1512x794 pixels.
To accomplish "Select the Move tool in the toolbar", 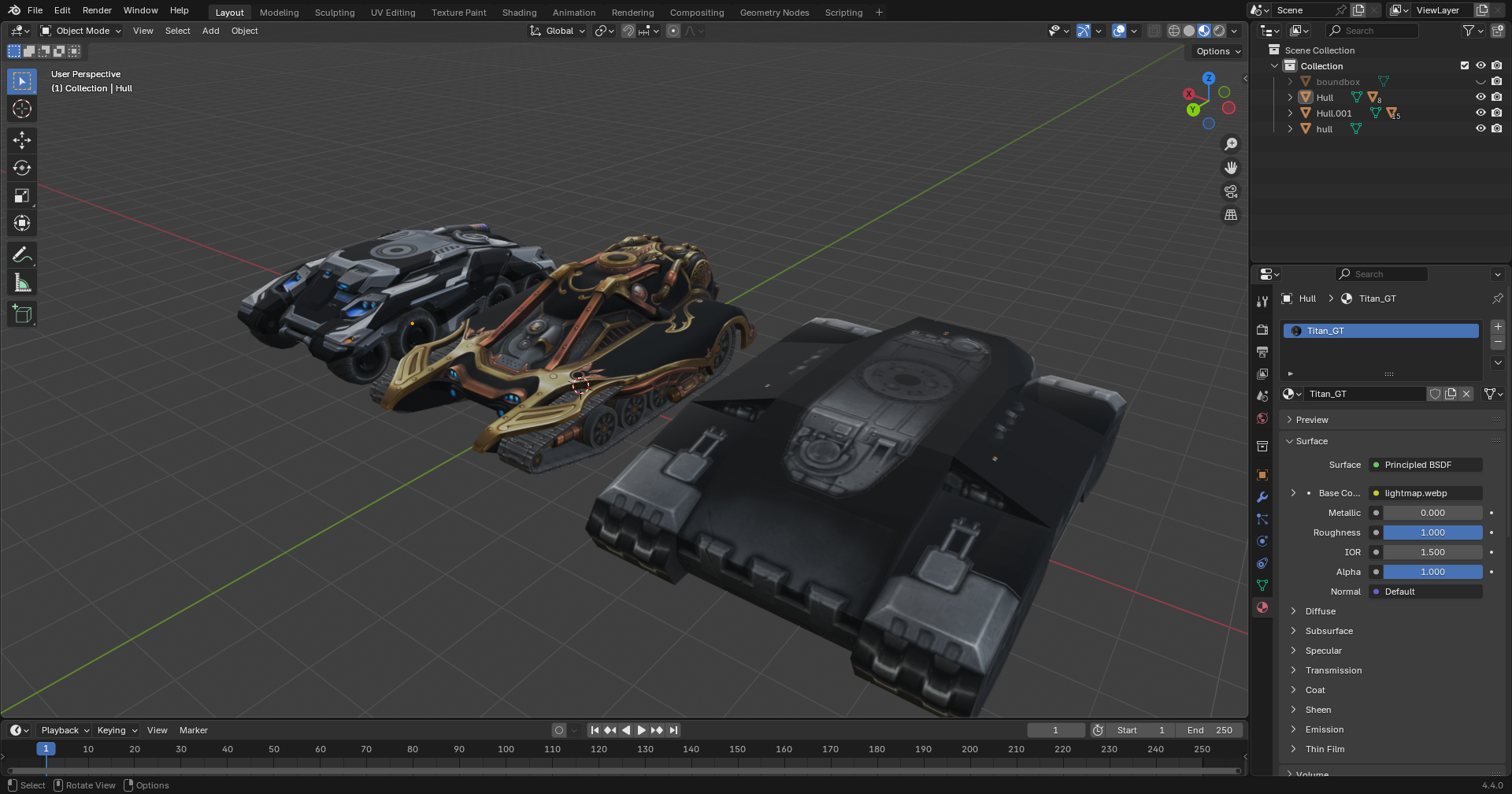I will (22, 140).
